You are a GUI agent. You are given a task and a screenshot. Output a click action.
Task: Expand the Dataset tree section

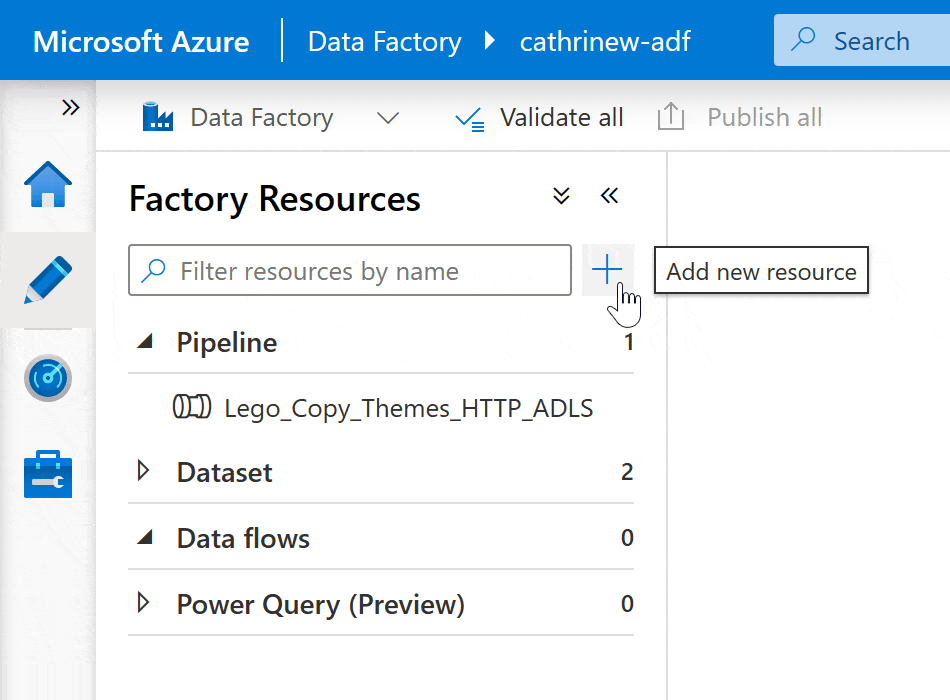tap(144, 471)
